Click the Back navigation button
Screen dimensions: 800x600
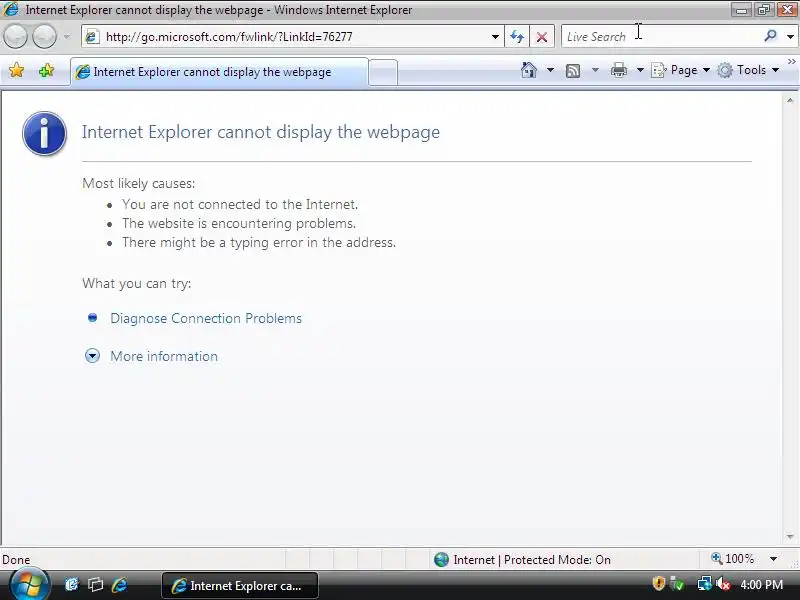point(15,37)
